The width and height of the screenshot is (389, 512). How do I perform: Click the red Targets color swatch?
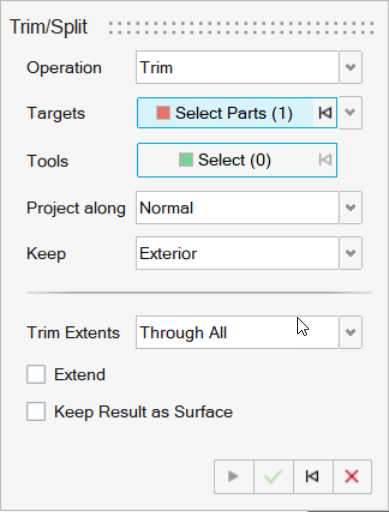[163, 113]
